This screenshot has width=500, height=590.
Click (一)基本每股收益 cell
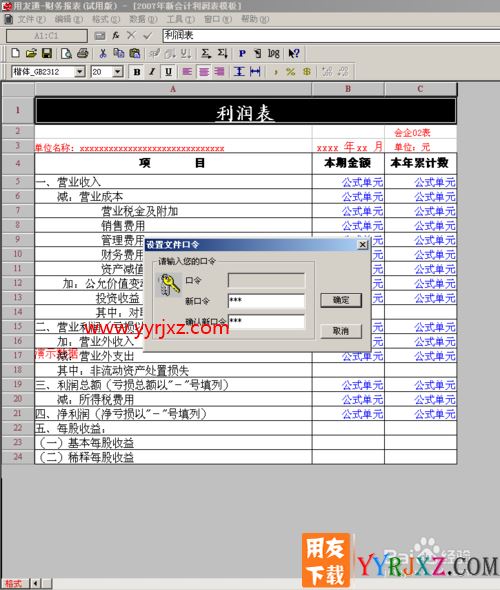click(173, 443)
